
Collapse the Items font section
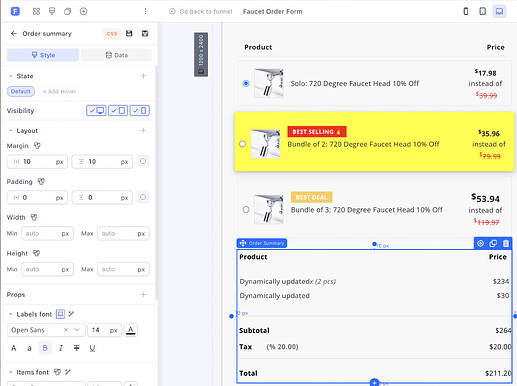(11, 372)
